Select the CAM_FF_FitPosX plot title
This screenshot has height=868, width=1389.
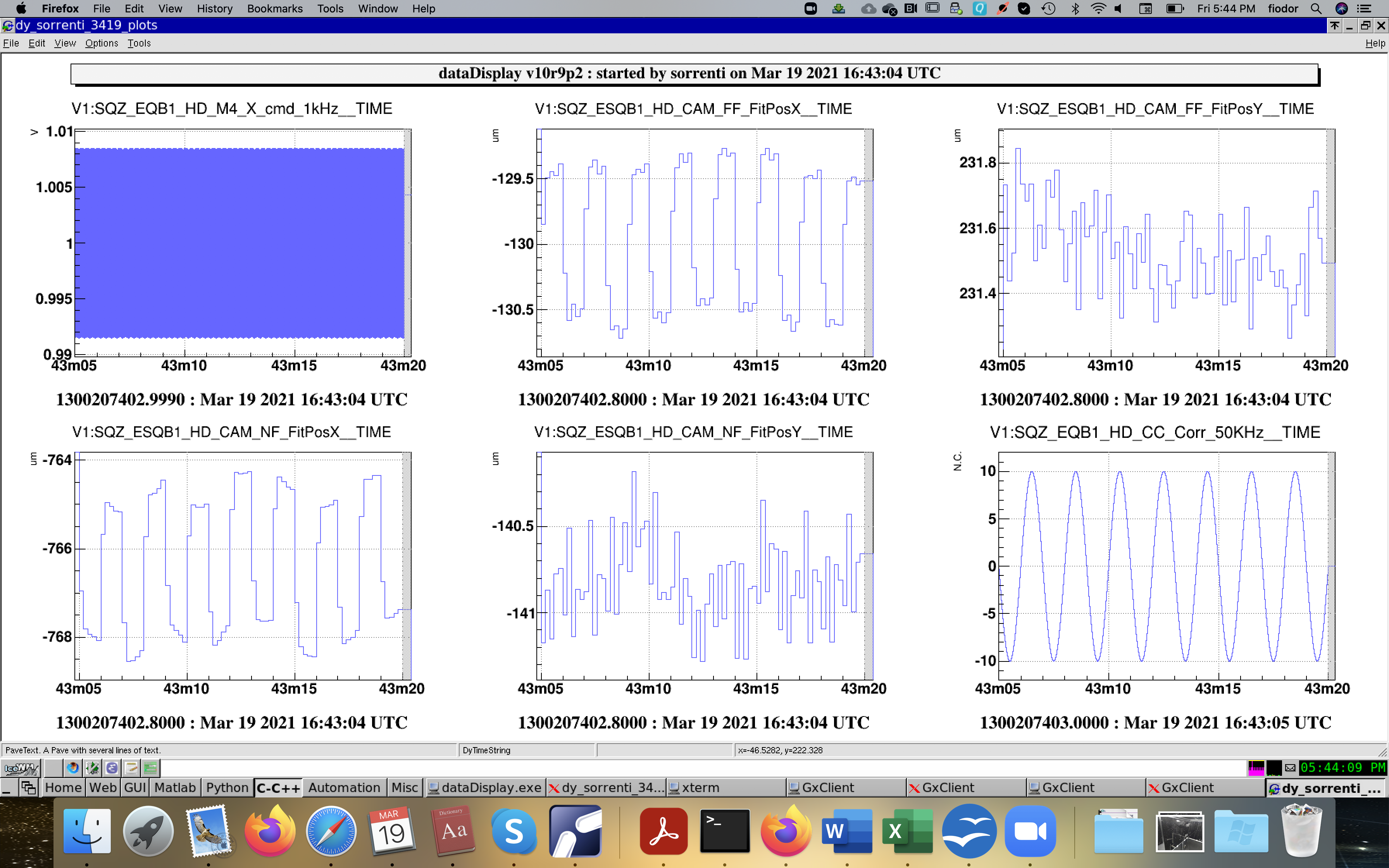point(693,108)
